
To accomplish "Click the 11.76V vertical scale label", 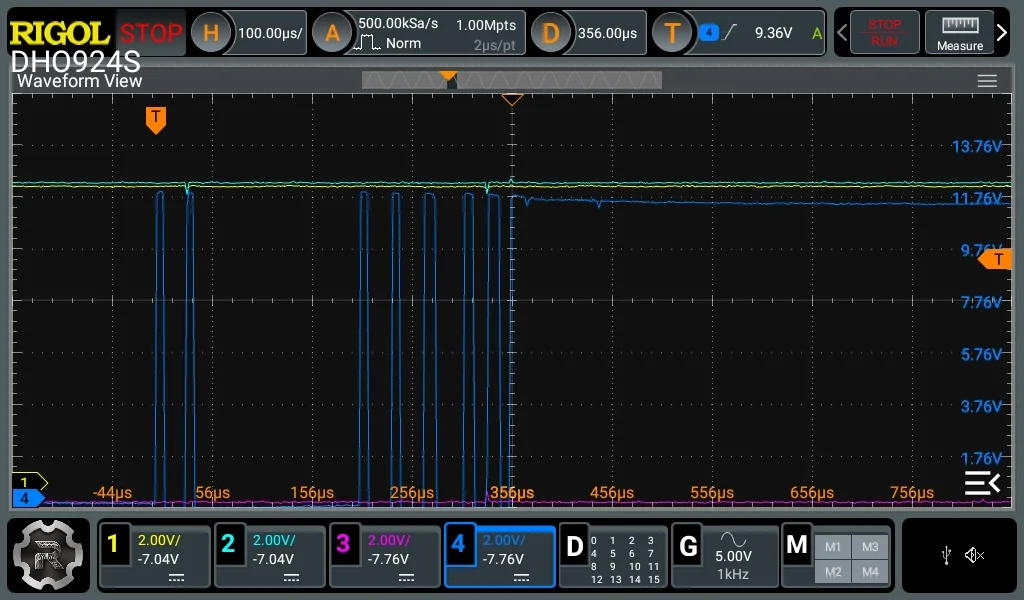I will 976,198.
